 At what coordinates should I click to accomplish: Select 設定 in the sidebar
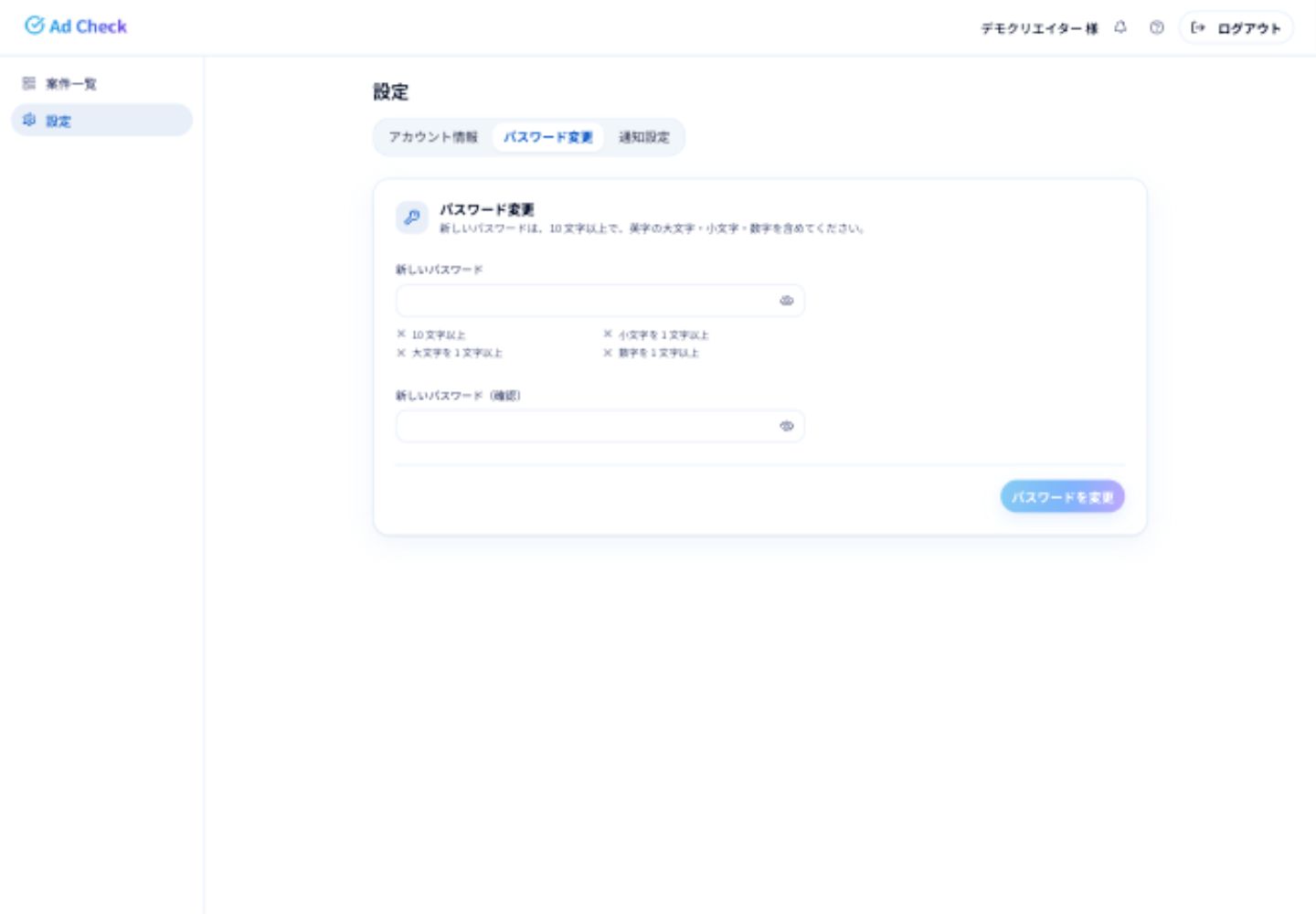point(101,120)
